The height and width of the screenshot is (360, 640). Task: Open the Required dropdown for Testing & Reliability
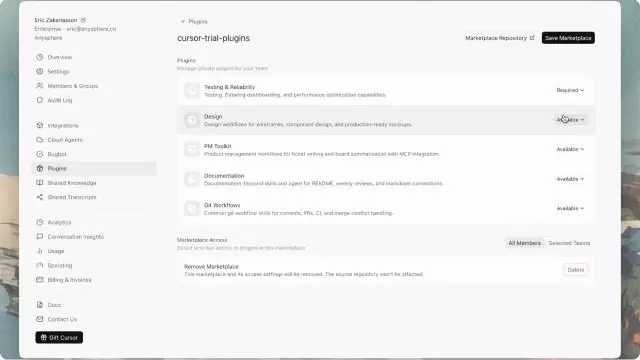pos(570,90)
